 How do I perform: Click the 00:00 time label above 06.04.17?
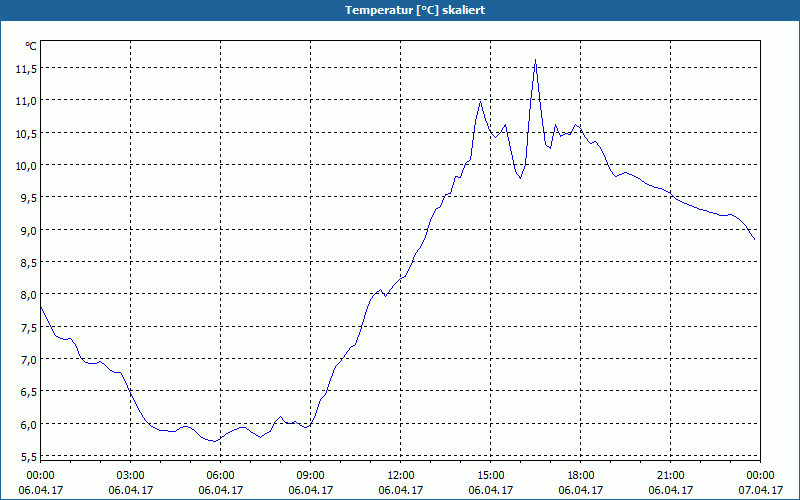[40, 476]
